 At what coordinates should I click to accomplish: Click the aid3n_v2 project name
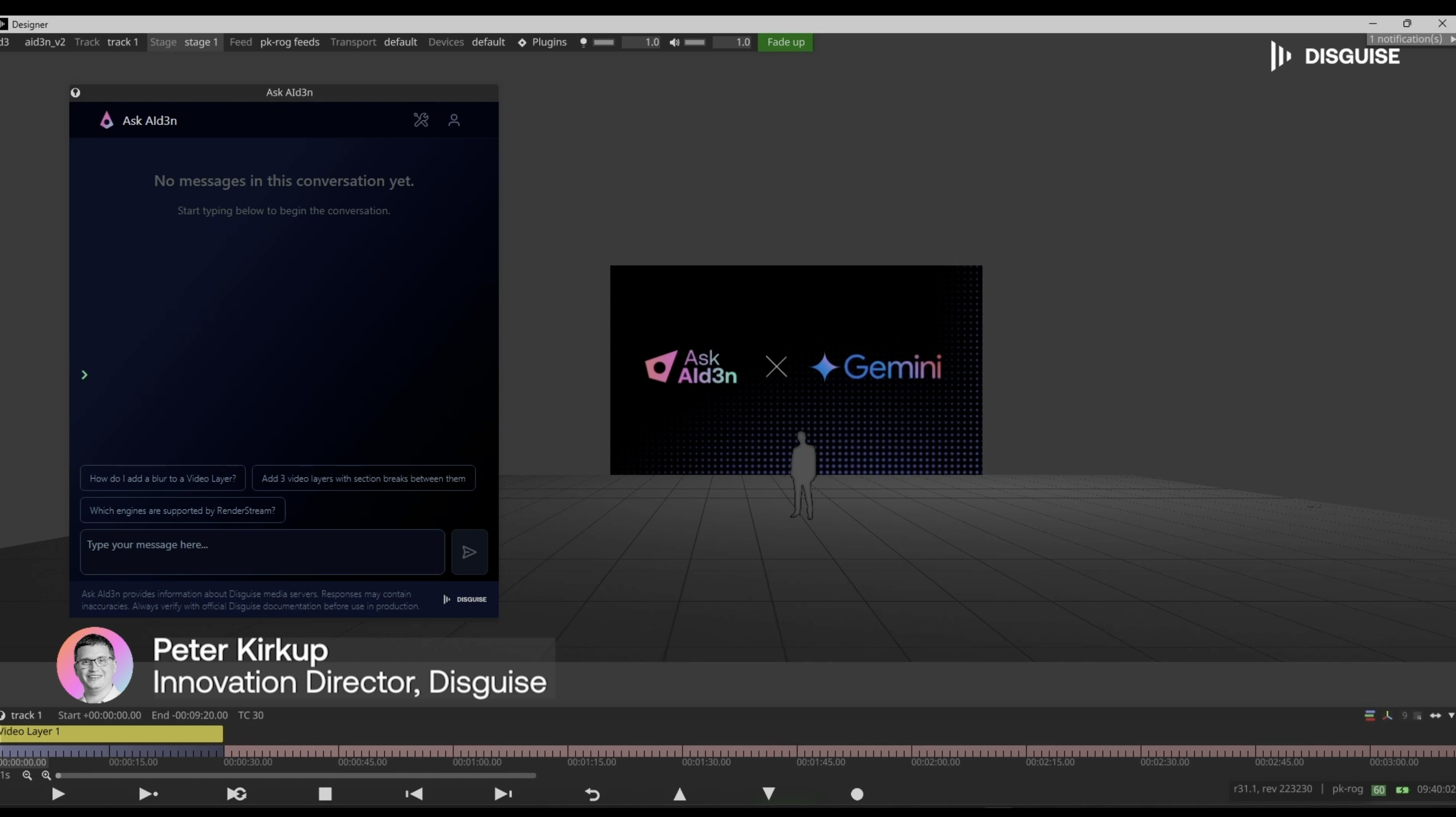[x=44, y=42]
